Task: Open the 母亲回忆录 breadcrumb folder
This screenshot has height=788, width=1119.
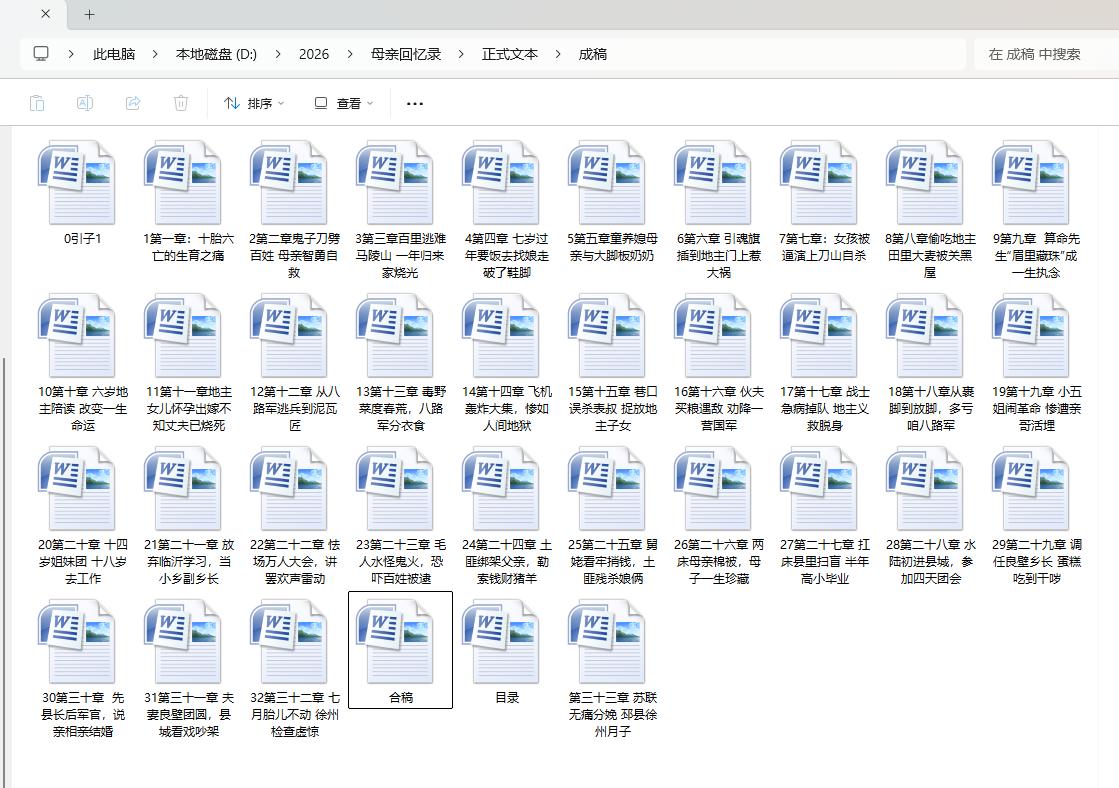Action: click(x=405, y=54)
